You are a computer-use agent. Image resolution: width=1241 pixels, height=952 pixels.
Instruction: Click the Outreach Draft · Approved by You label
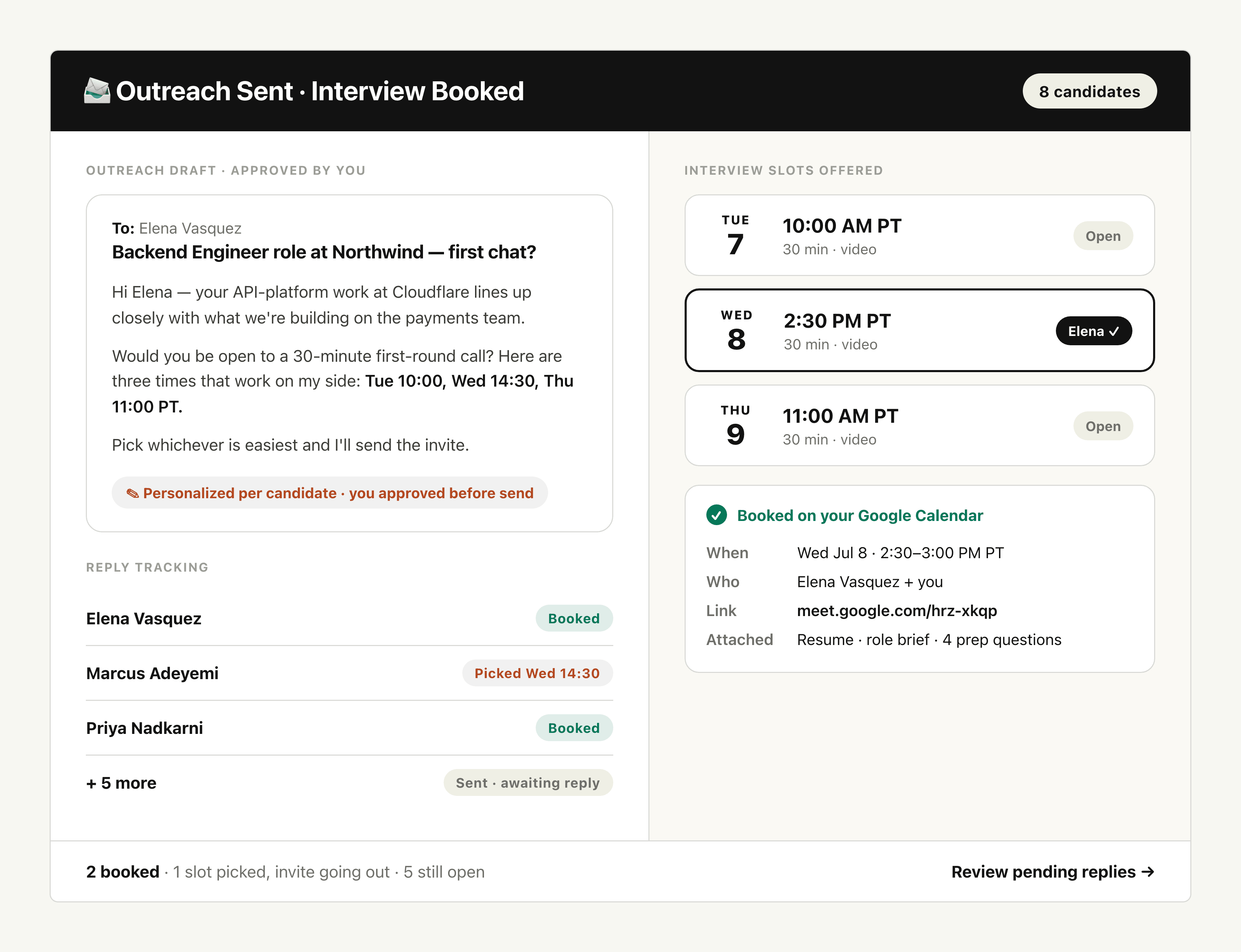[226, 170]
